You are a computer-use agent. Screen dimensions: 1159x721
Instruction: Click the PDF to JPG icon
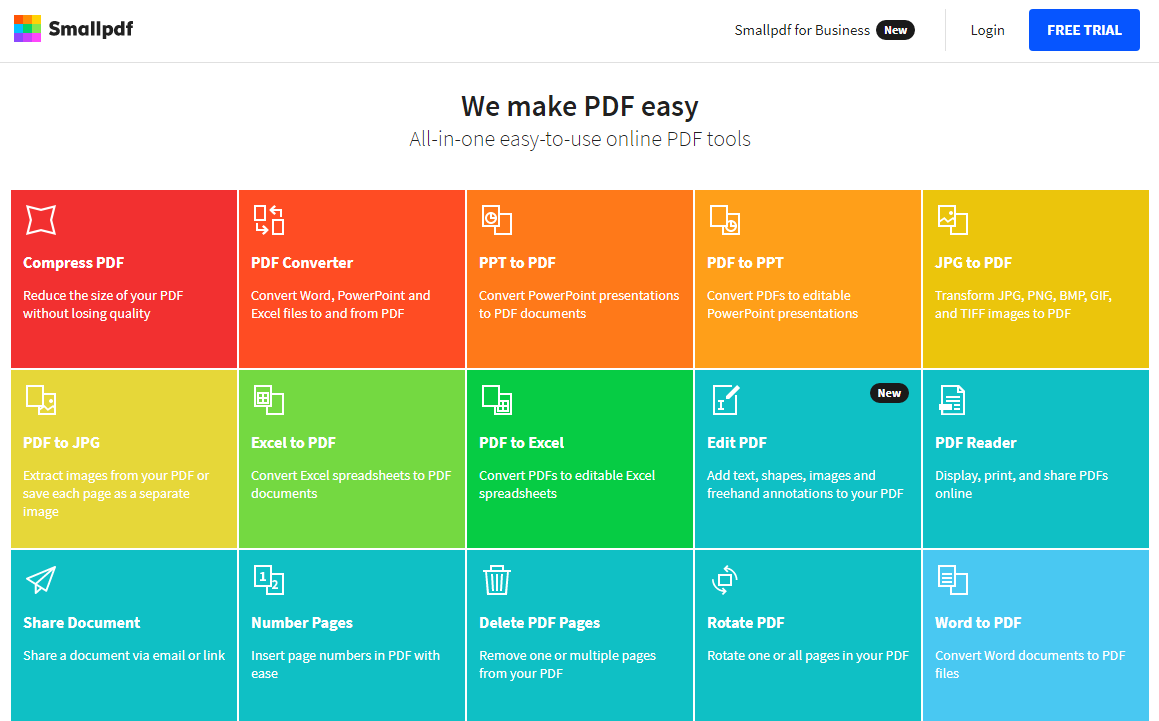pyautogui.click(x=41, y=400)
